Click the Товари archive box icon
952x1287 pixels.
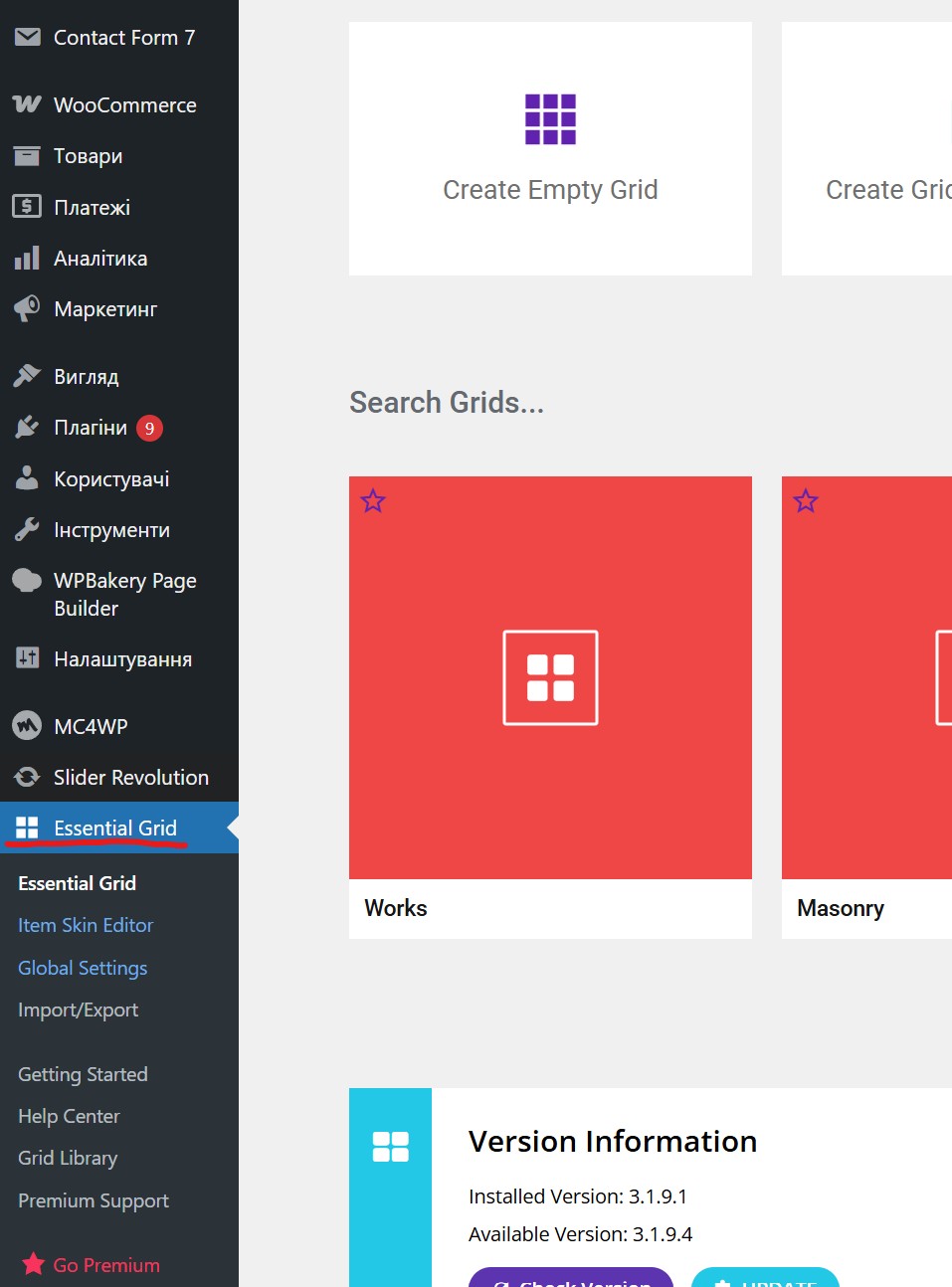click(27, 155)
